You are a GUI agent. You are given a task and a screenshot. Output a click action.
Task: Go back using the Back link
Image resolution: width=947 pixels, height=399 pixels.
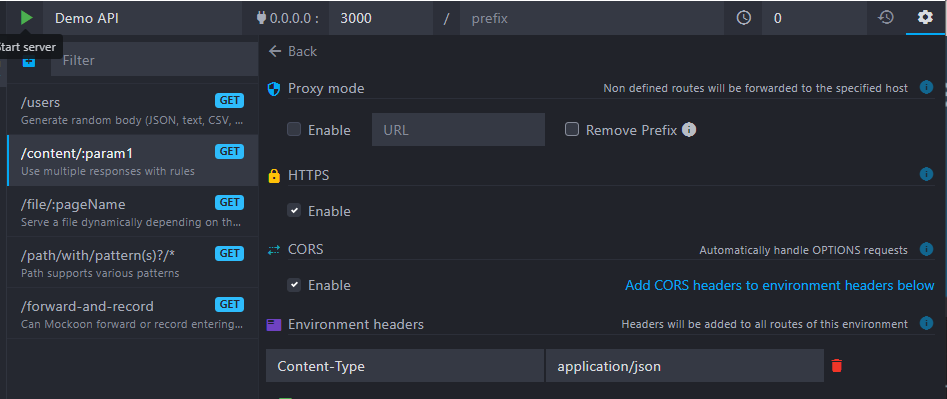[x=293, y=51]
